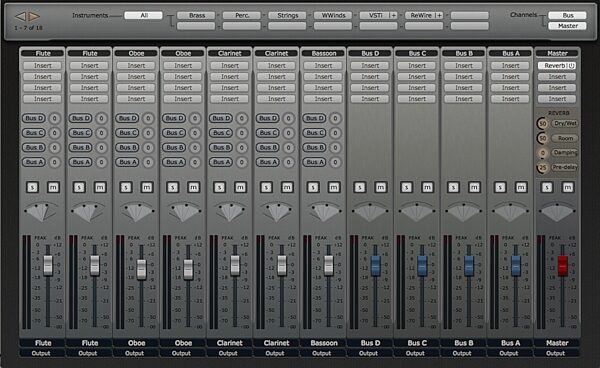Viewport: 600px width, 368px height.
Task: Click the Bus A channel pan control
Action: (x=510, y=212)
